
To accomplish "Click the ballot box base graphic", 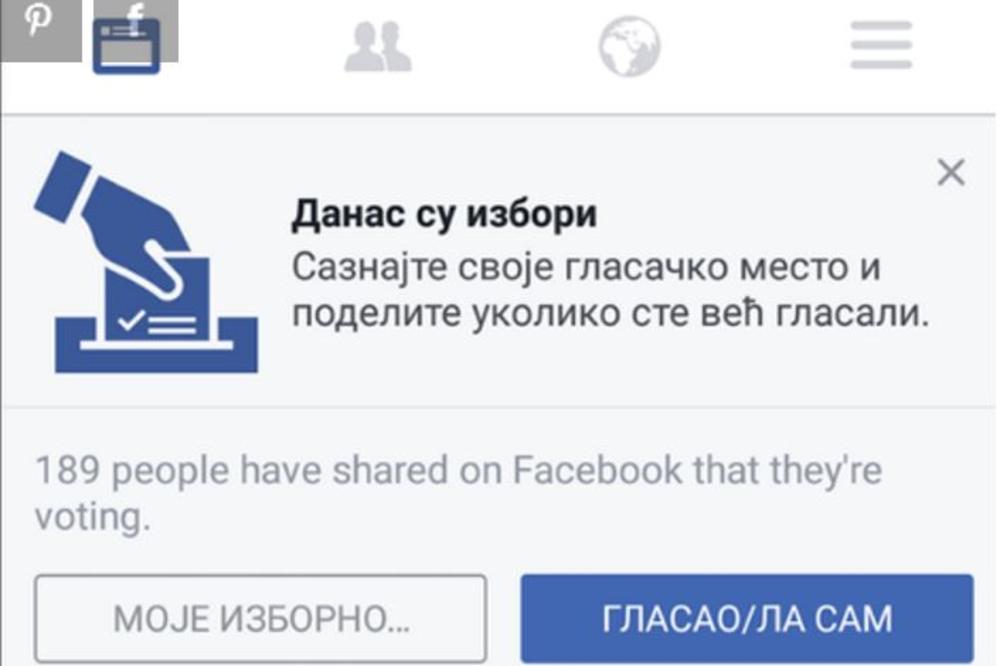I will click(156, 346).
